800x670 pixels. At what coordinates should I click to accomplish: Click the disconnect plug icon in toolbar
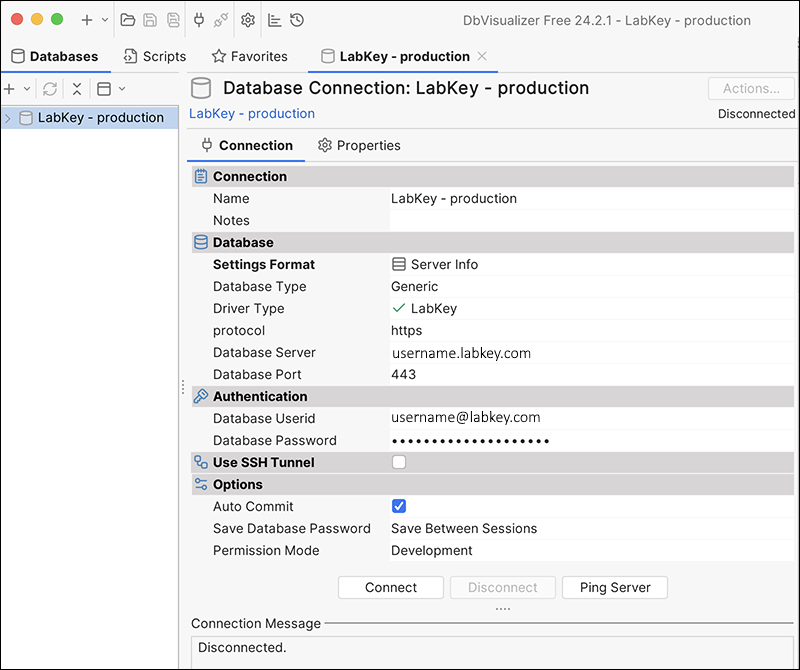(x=221, y=20)
